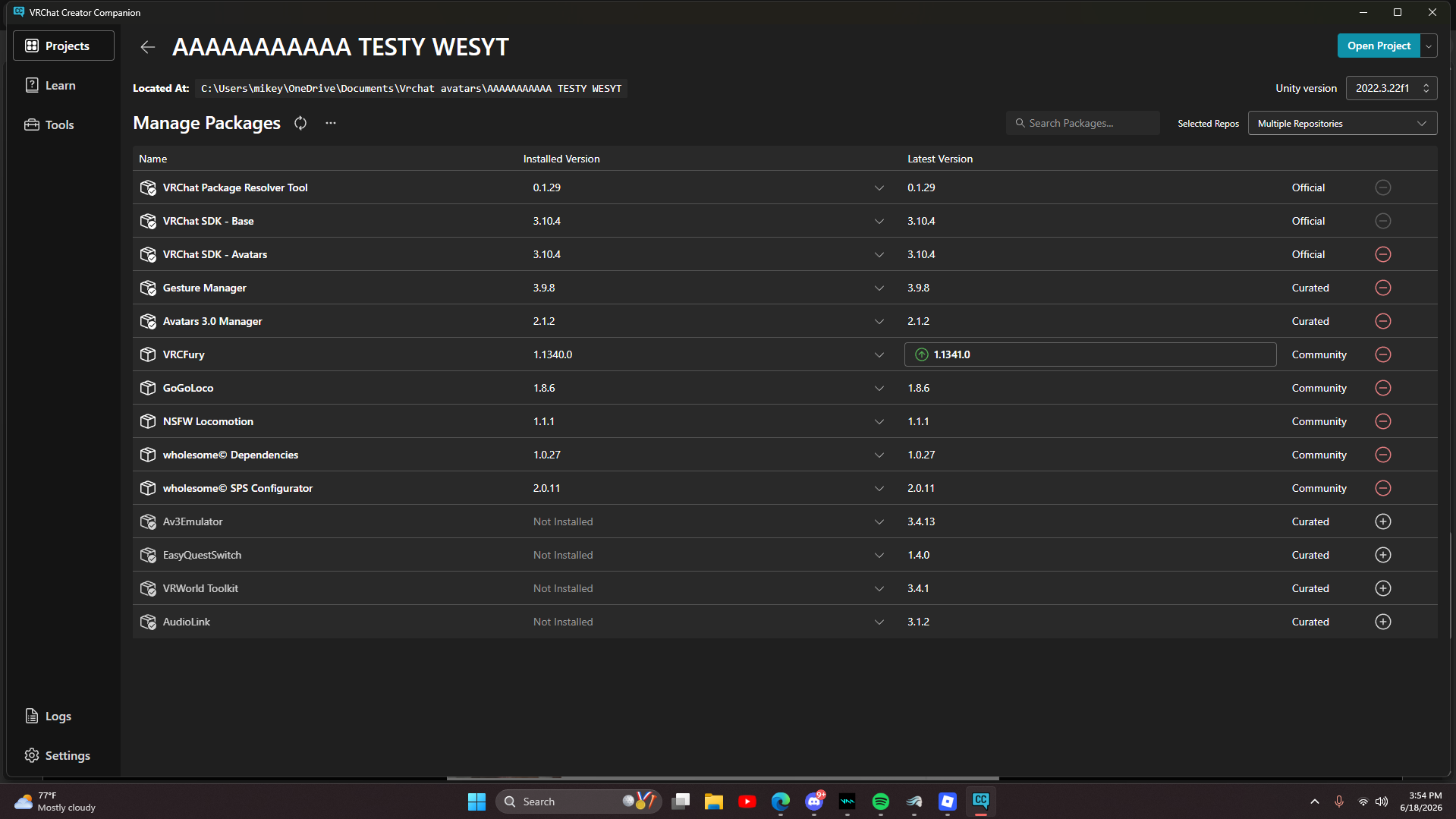Refresh the package list

coord(300,123)
